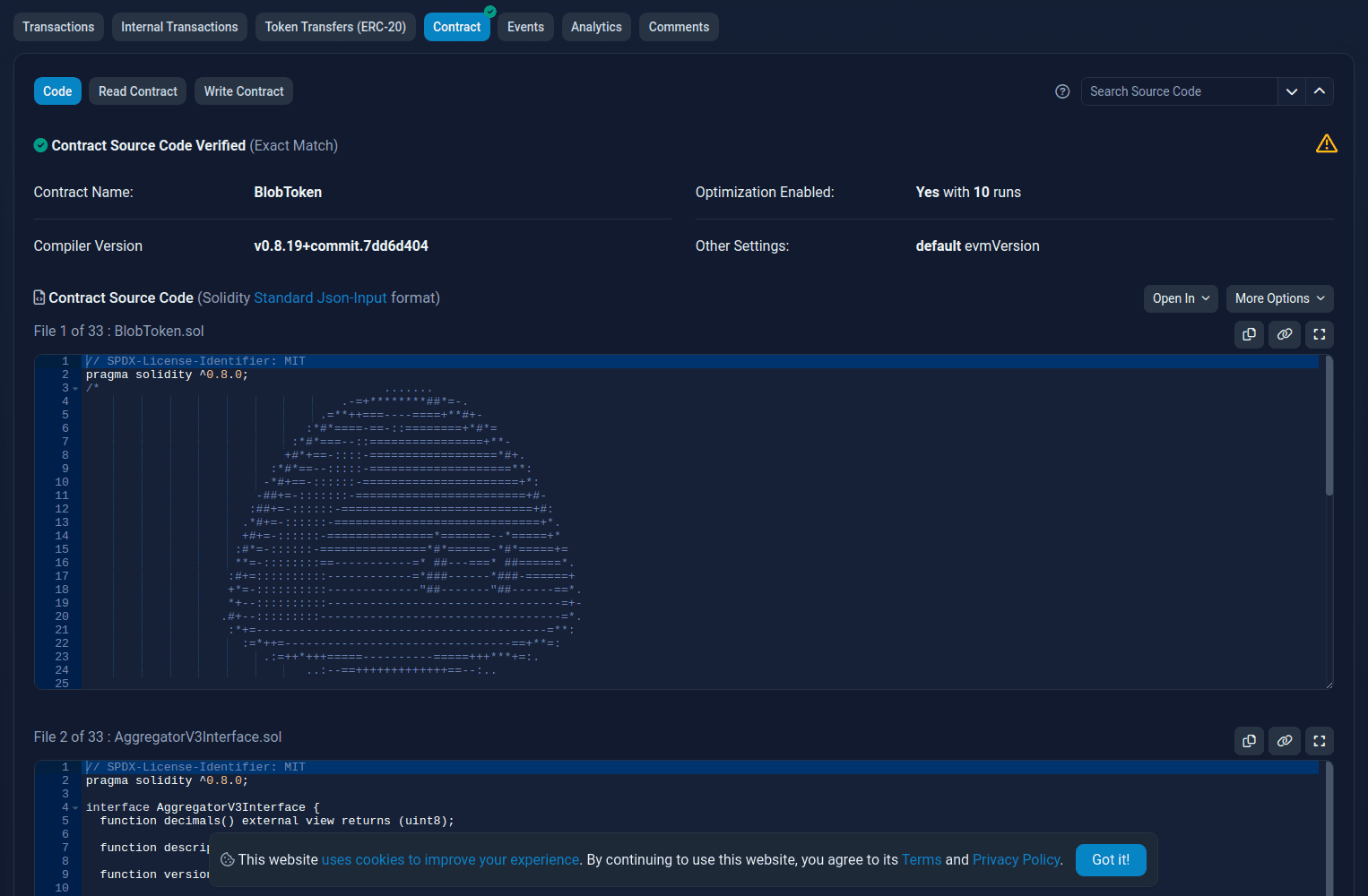The width and height of the screenshot is (1368, 896).
Task: Switch to the Analytics tab
Action: click(x=595, y=27)
